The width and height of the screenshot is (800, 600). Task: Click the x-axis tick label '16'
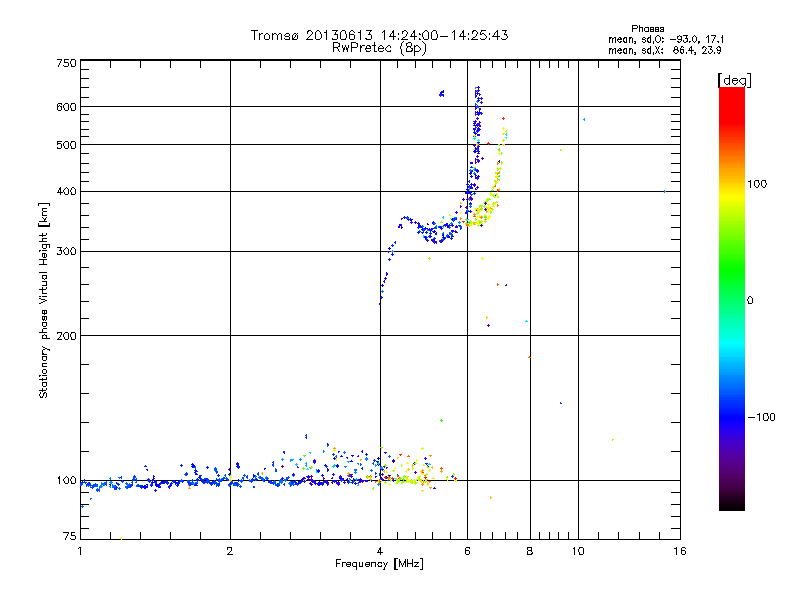click(x=680, y=551)
